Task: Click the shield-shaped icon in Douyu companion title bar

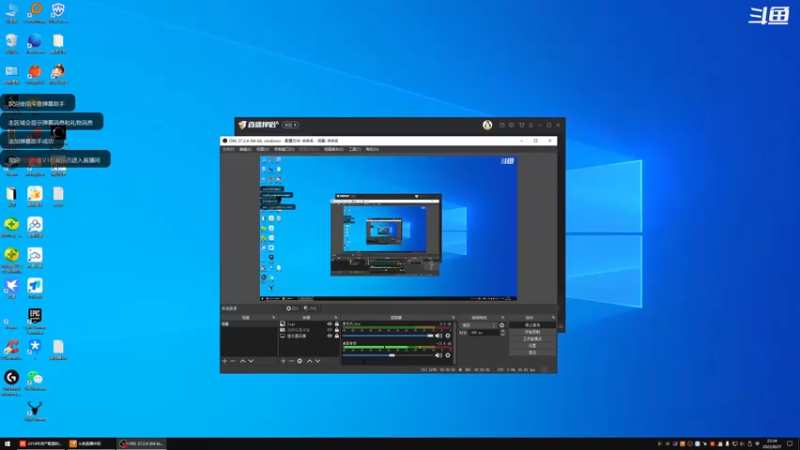Action: (x=521, y=125)
